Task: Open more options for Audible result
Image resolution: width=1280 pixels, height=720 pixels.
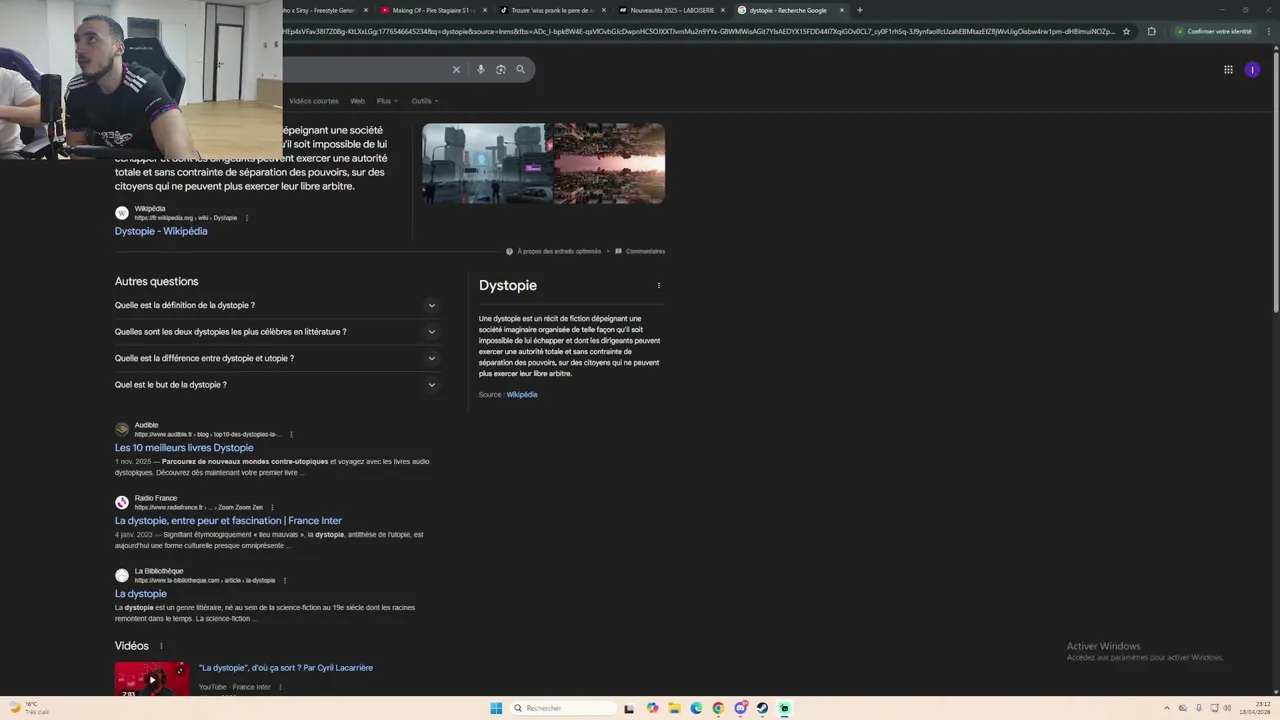Action: point(291,434)
